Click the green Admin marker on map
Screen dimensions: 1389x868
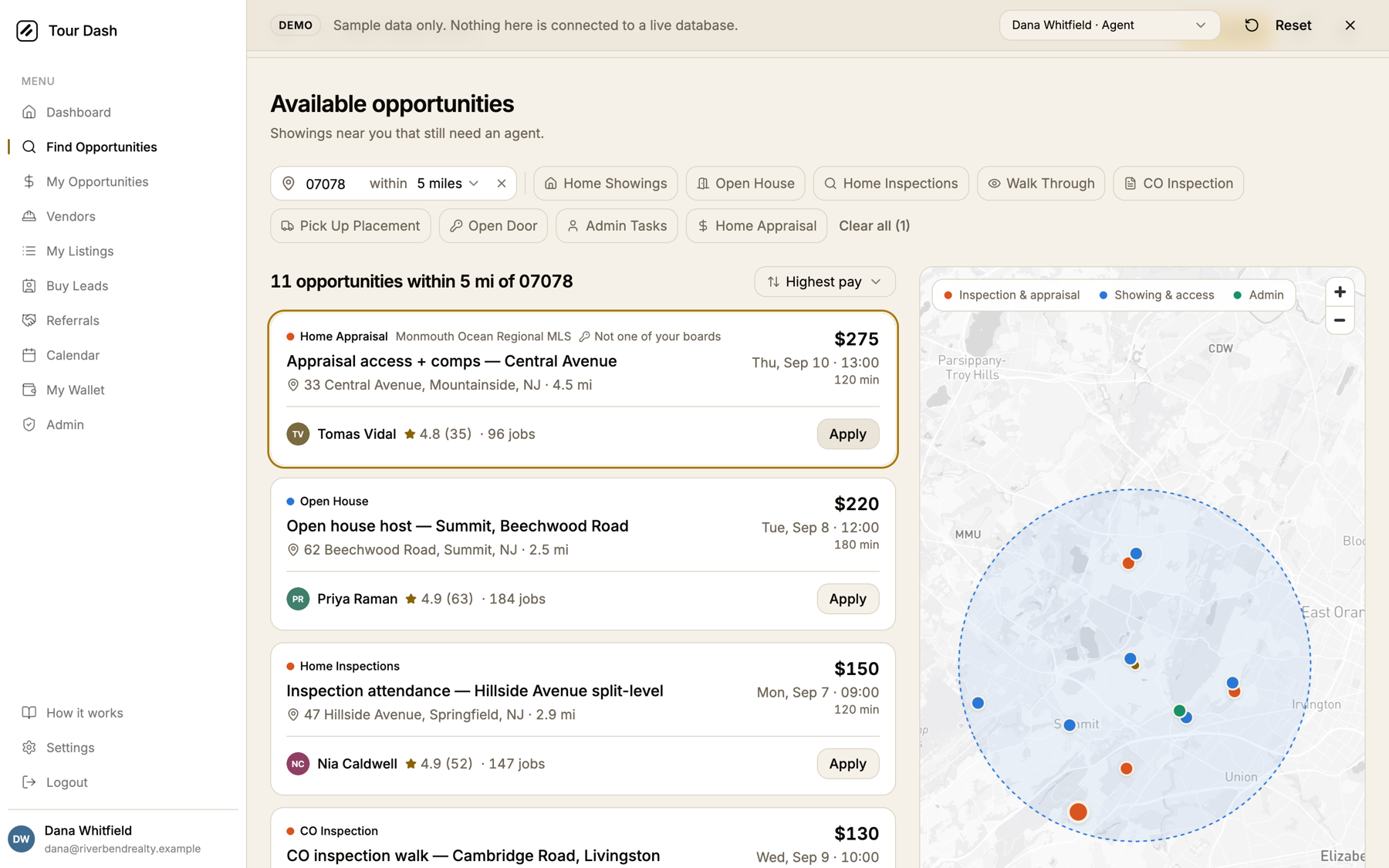point(1178,711)
